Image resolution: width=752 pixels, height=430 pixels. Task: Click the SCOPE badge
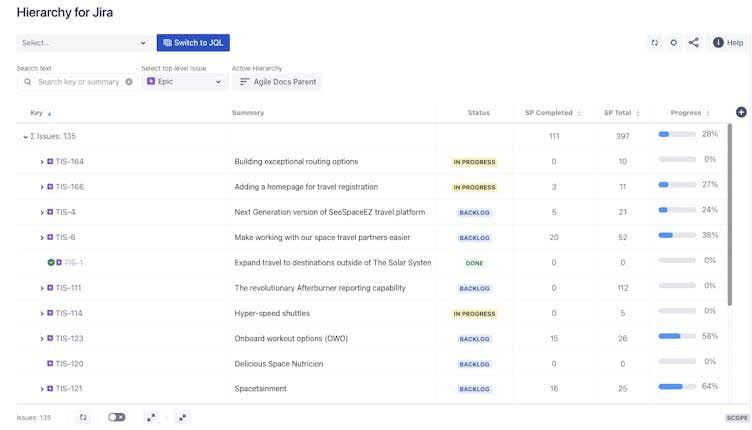click(x=737, y=418)
